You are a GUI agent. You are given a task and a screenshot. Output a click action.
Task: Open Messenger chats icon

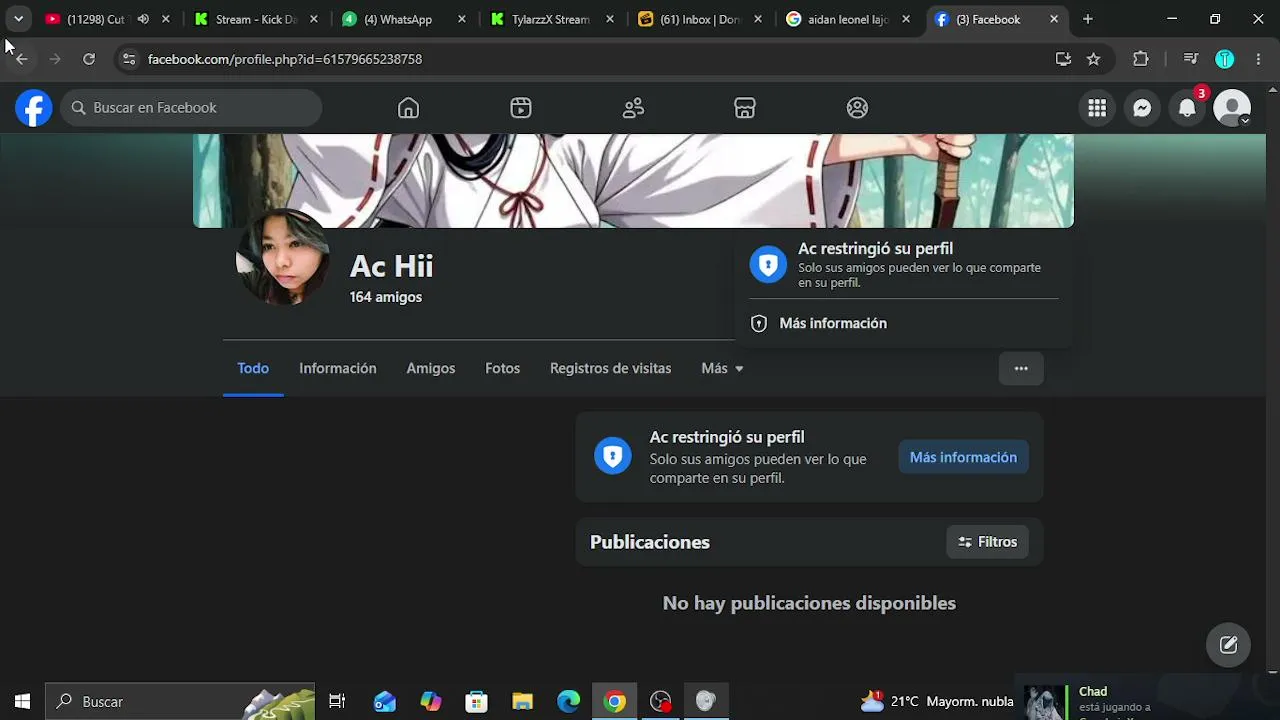tap(1142, 108)
